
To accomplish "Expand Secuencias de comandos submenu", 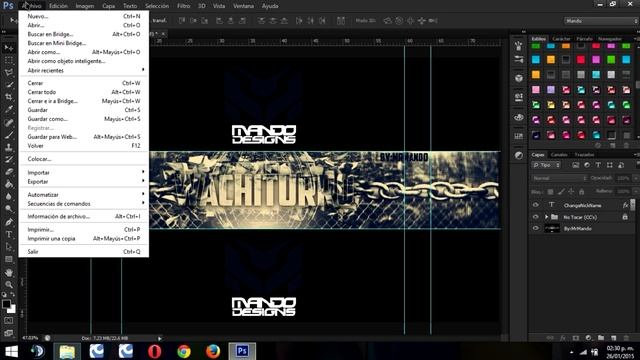I will click(84, 204).
